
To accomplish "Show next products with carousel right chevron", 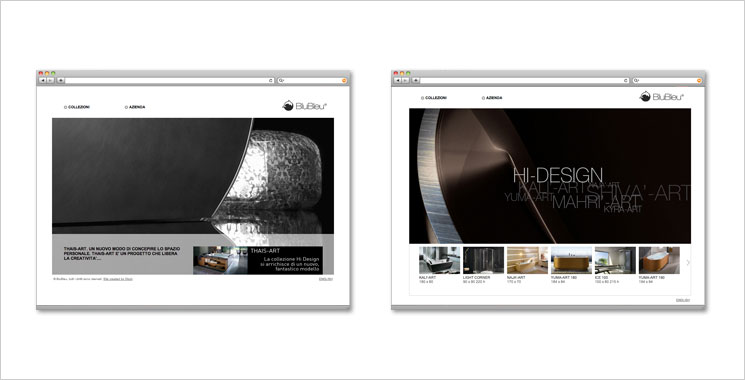I will coord(688,262).
